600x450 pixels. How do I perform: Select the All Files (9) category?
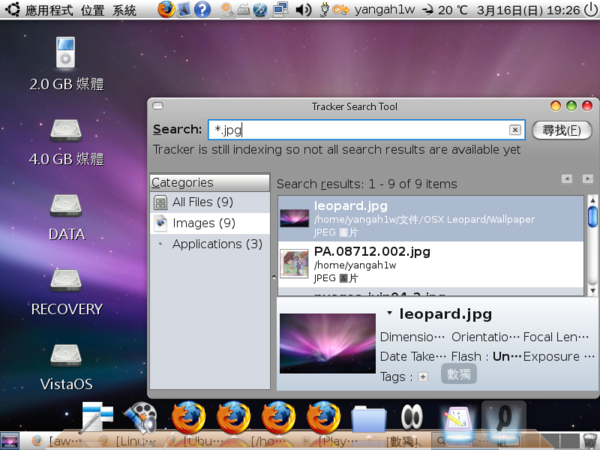coord(210,202)
